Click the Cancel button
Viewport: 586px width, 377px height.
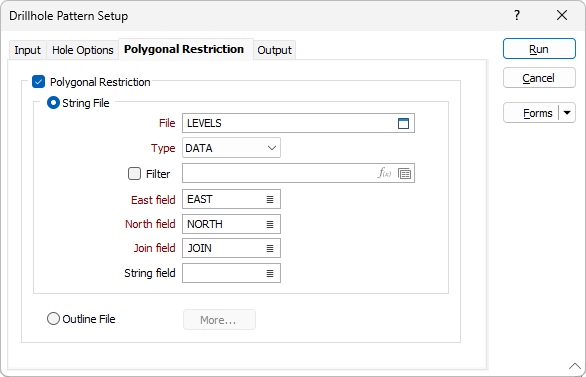pyautogui.click(x=539, y=78)
